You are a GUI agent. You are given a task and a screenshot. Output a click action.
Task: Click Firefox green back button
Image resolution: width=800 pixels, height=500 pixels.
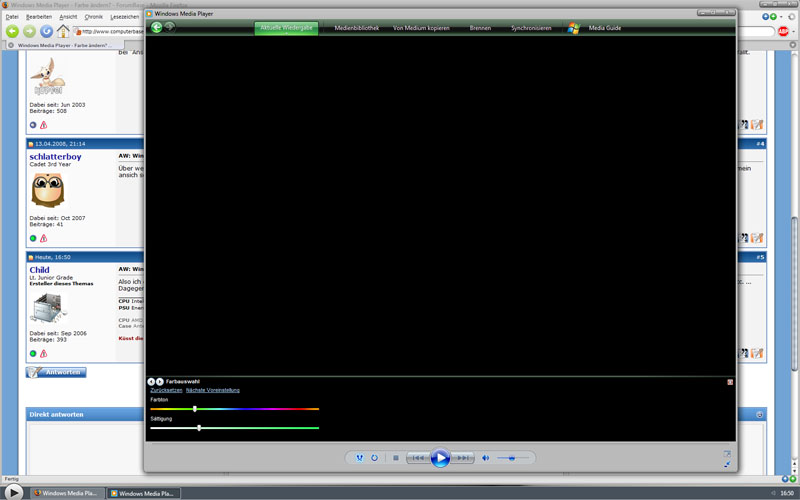(12, 32)
